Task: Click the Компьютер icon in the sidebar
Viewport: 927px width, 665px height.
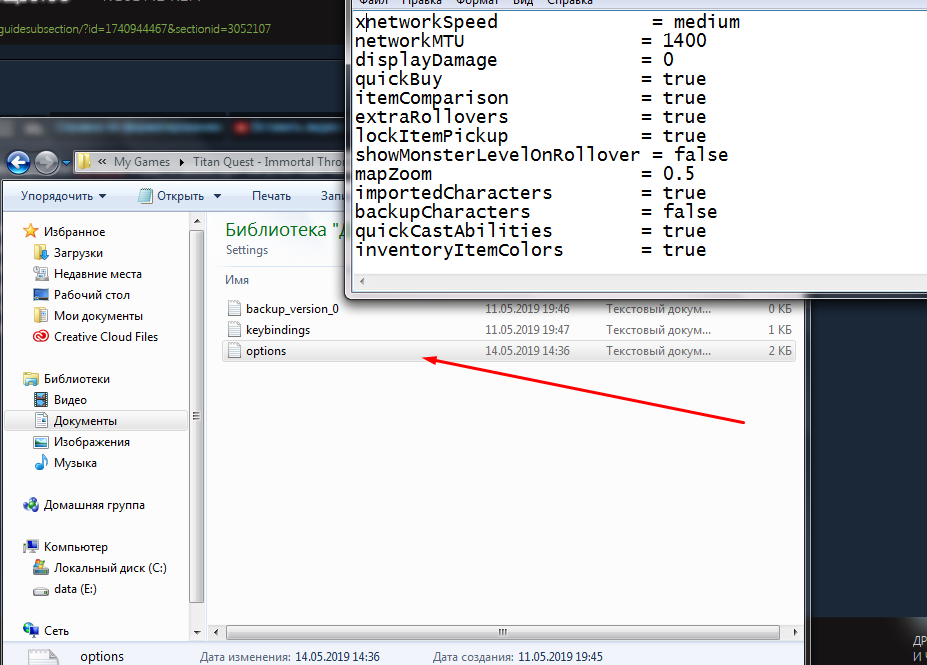Action: click(31, 546)
